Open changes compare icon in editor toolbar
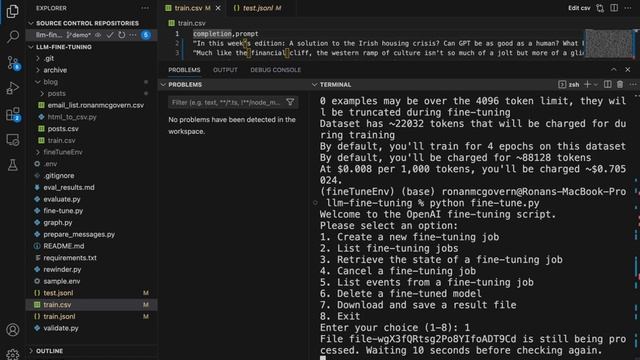This screenshot has width=640, height=360. point(600,8)
